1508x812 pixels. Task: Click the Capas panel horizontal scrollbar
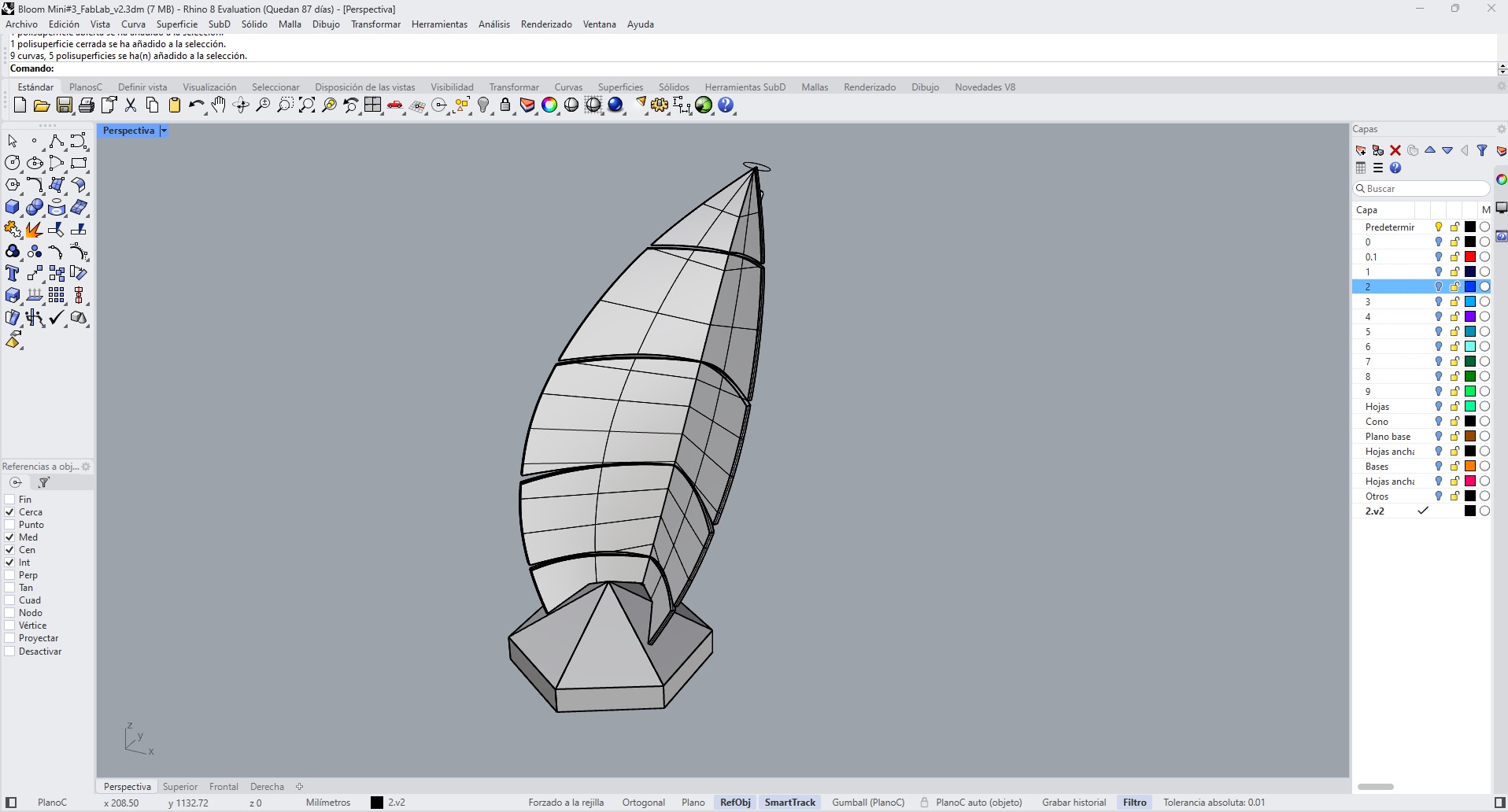(x=1376, y=787)
